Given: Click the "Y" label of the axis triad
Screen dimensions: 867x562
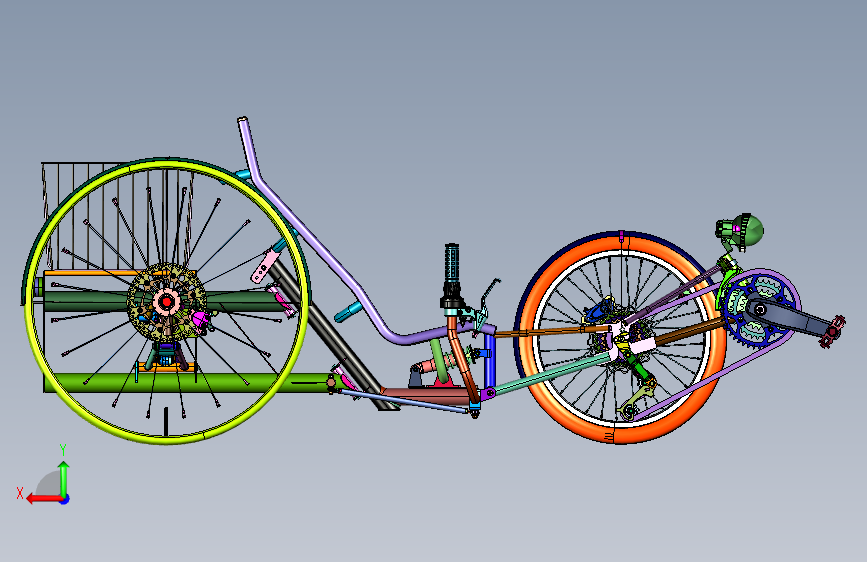Looking at the screenshot, I should click(x=63, y=450).
